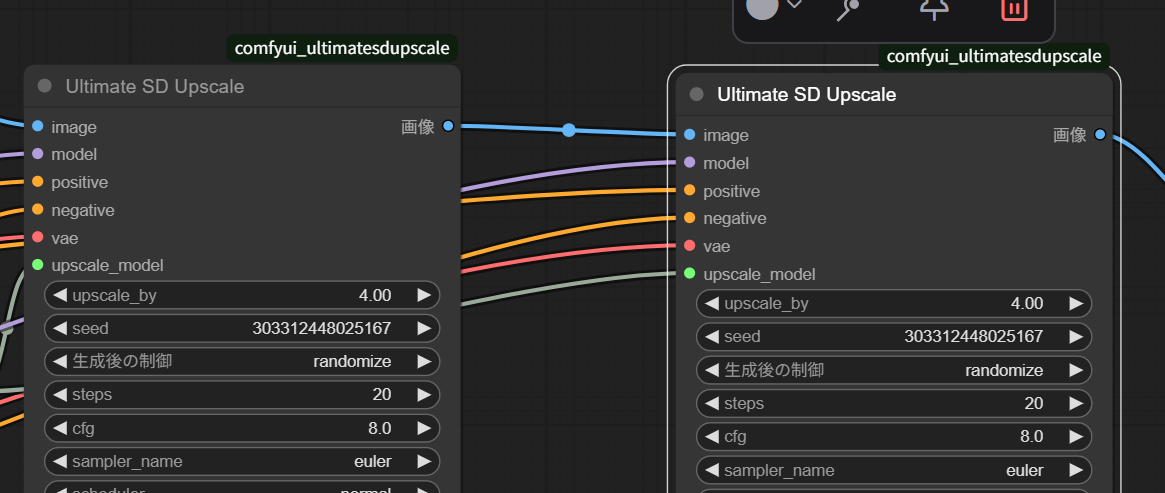The height and width of the screenshot is (493, 1165).
Task: Next 生成後の制御 option arrow on selected node
Action: [1076, 370]
